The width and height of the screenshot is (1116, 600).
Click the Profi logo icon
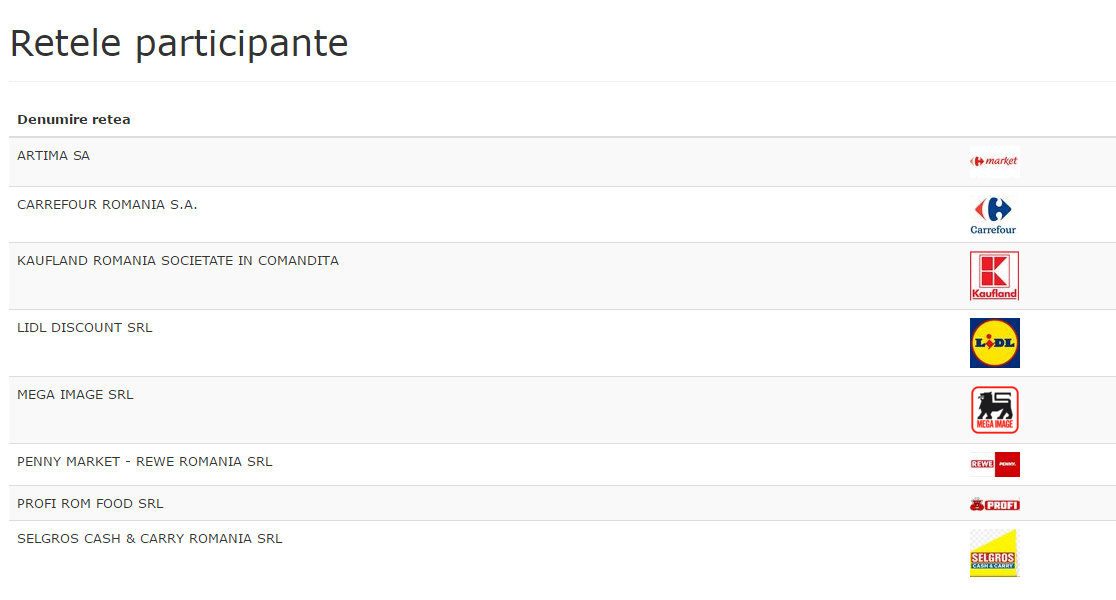994,504
